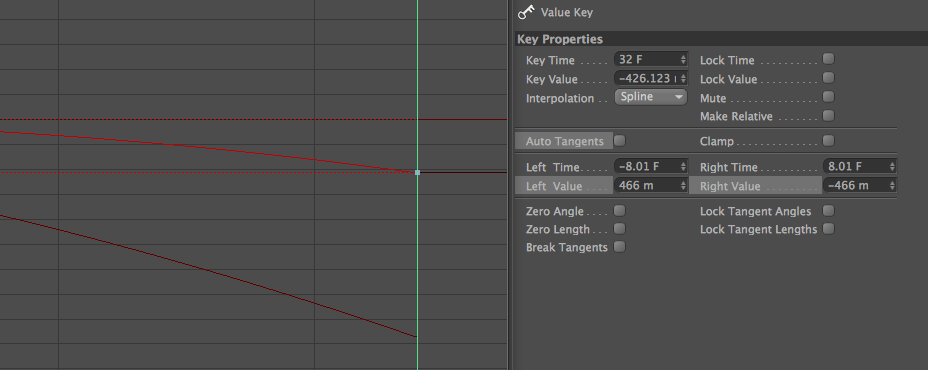
Task: Click the Left Time field showing -8.01 F
Action: click(x=650, y=167)
